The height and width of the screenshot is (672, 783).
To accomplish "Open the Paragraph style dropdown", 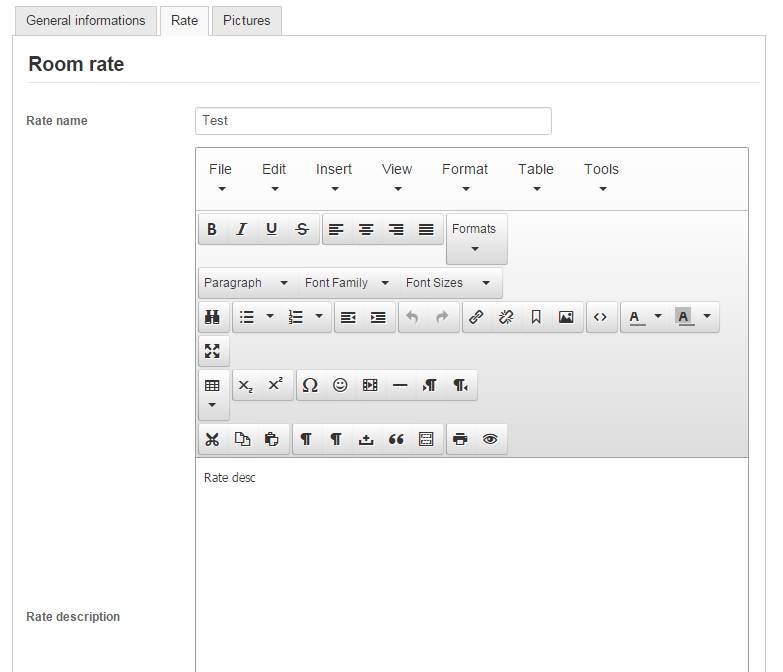I will [248, 283].
